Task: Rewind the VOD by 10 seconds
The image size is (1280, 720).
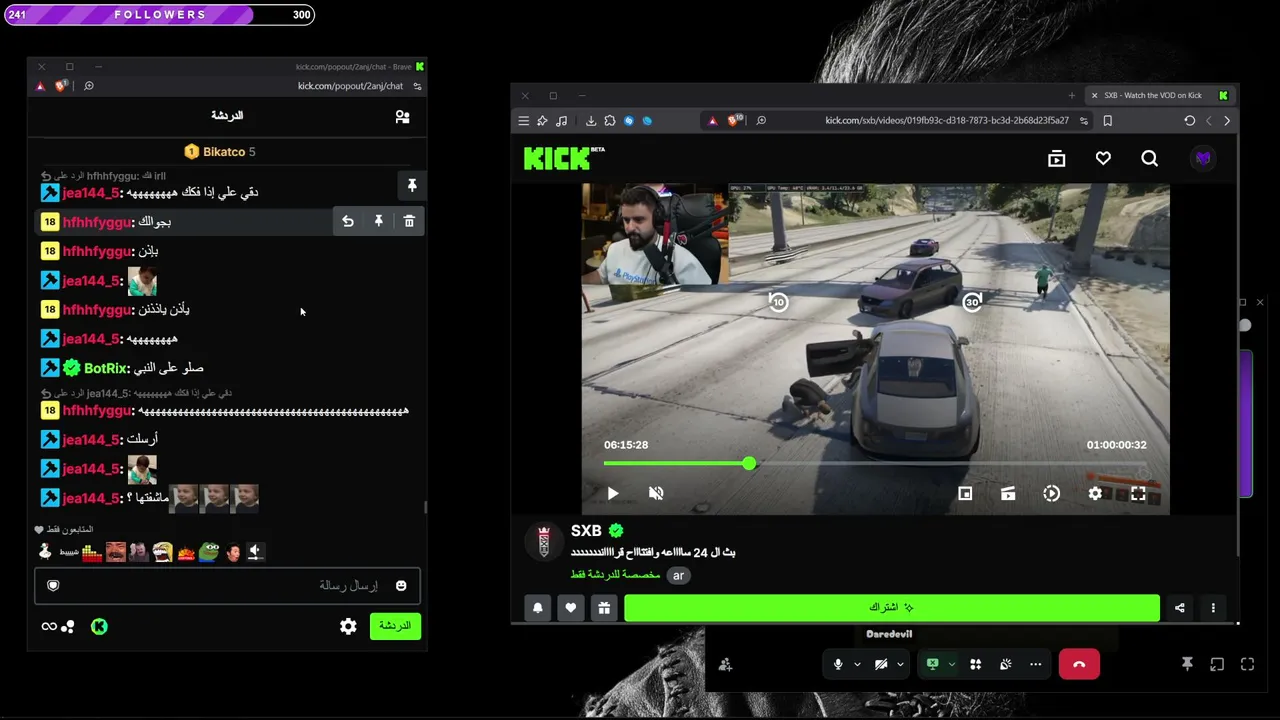Action: (x=778, y=302)
